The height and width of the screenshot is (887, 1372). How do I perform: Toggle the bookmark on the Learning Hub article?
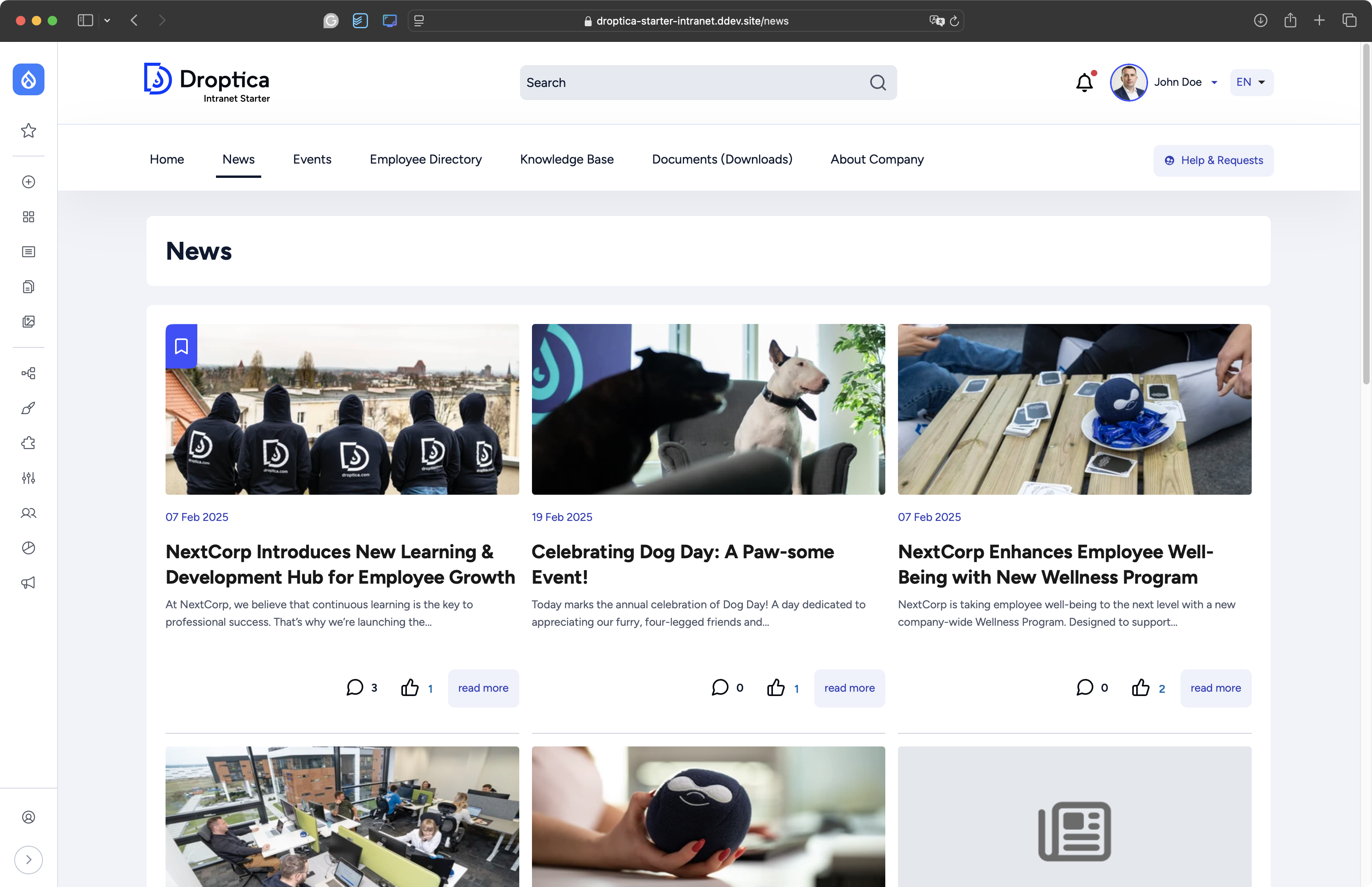click(181, 345)
